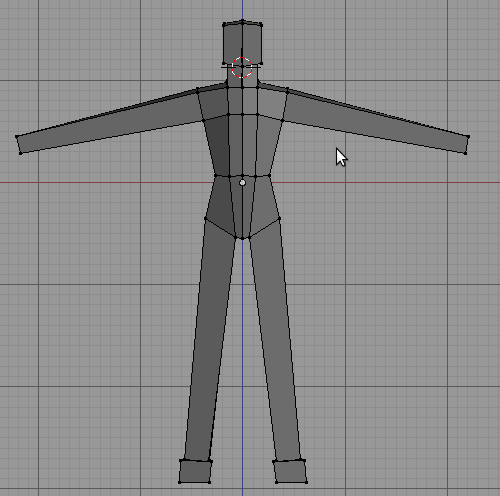
Task: Pick the bottom-right vertex of the right foot
Action: click(x=306, y=482)
